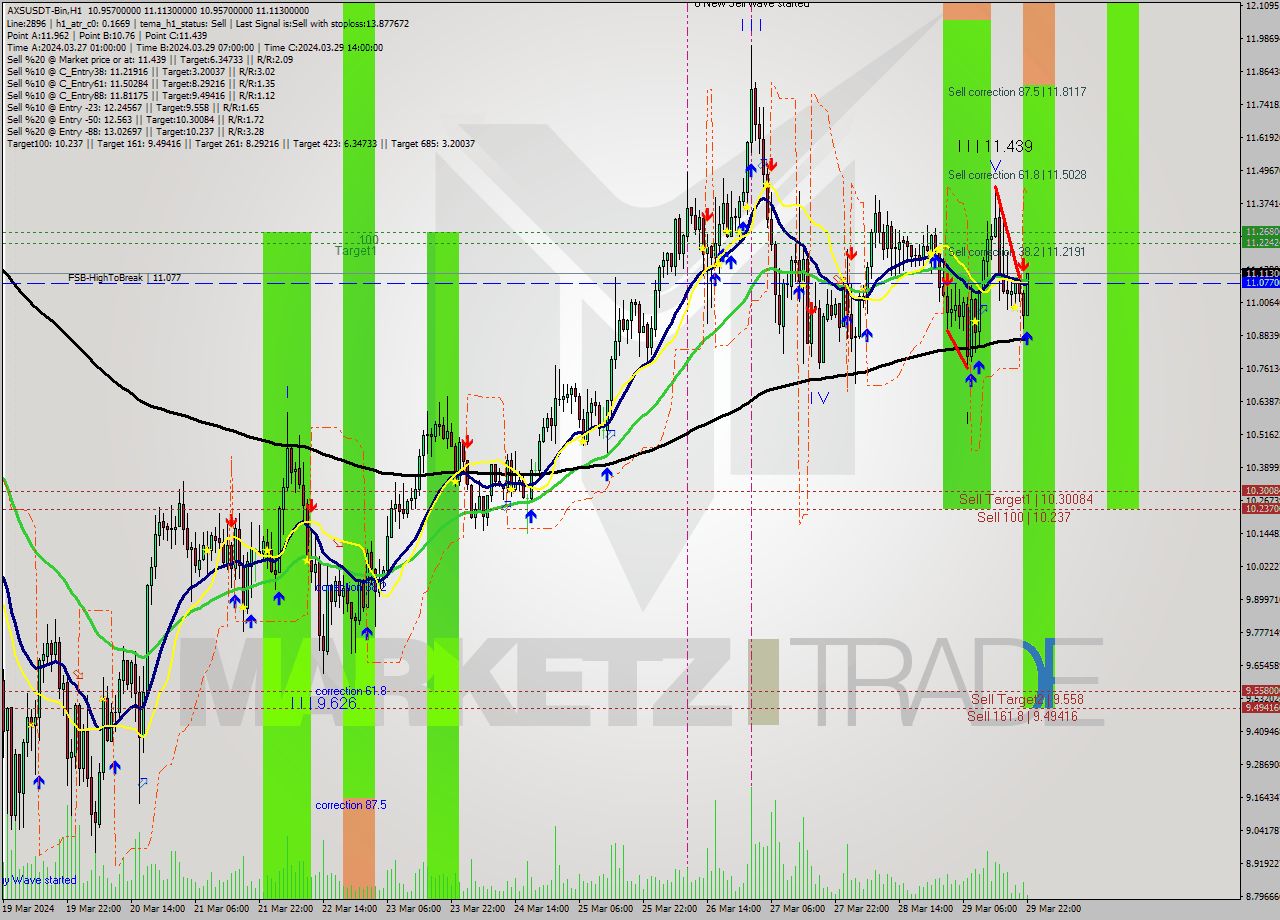The width and height of the screenshot is (1280, 920).
Task: Click the '24 Mar 14:00' time label
Action: 542,909
